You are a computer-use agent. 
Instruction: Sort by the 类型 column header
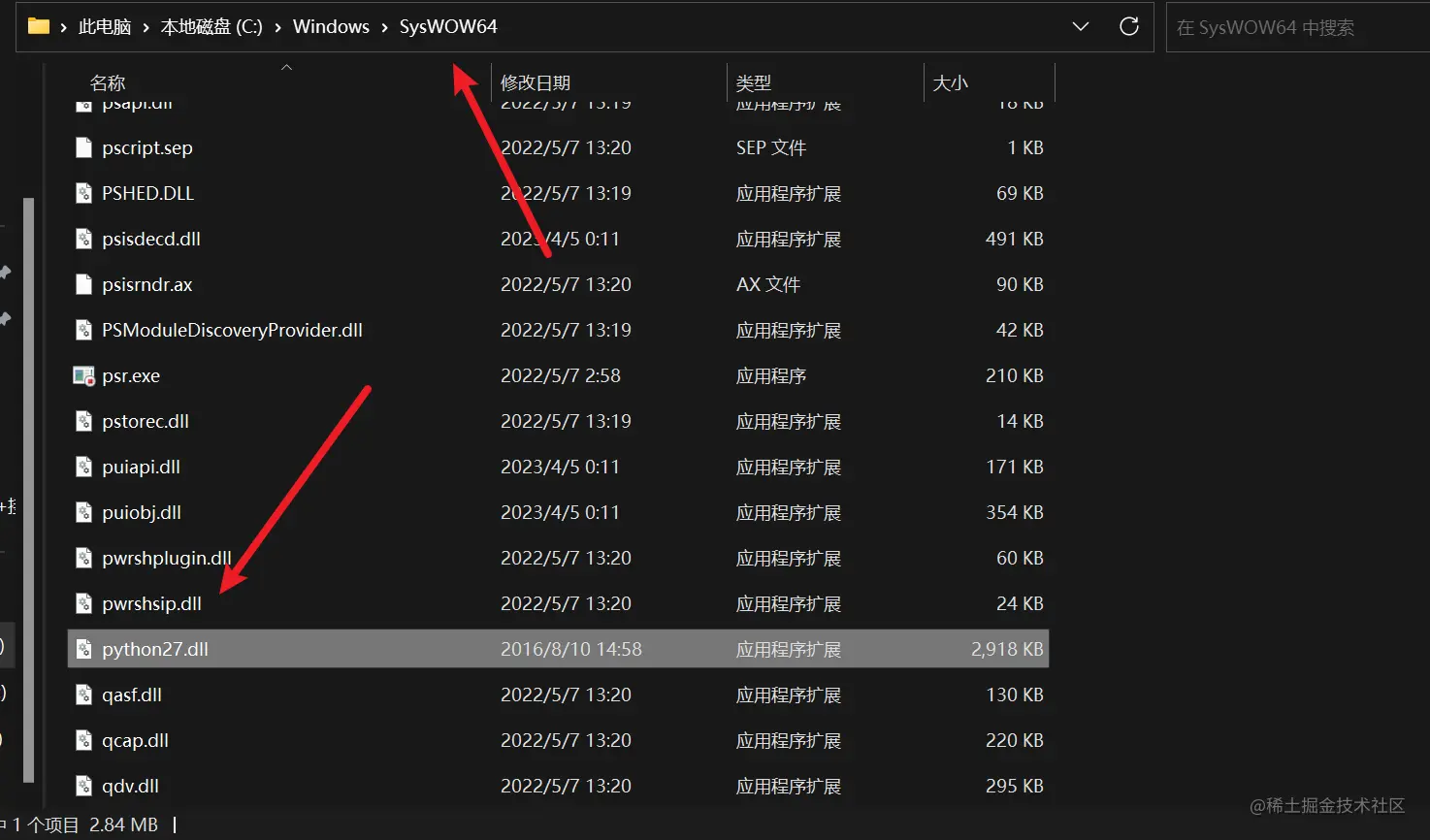pos(754,83)
